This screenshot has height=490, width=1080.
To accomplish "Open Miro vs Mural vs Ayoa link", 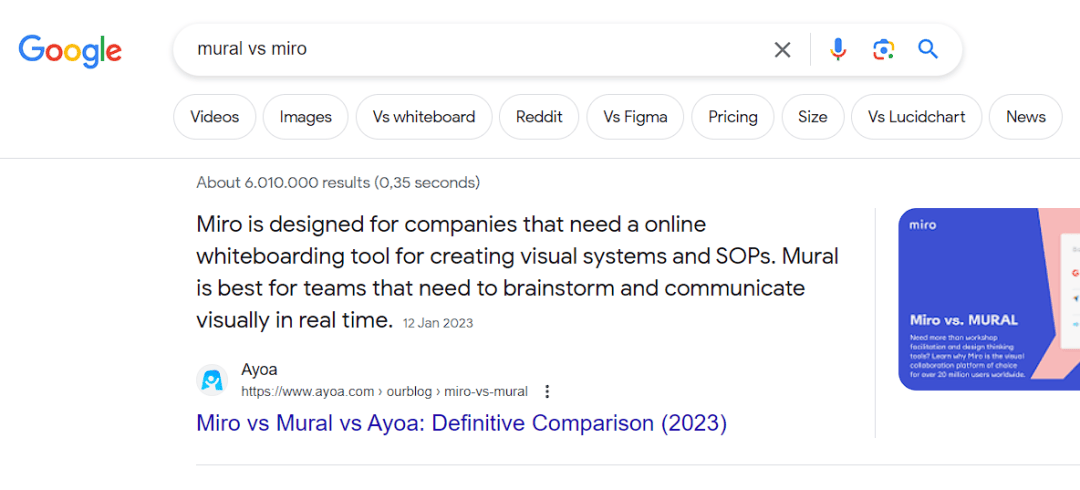I will tap(461, 422).
